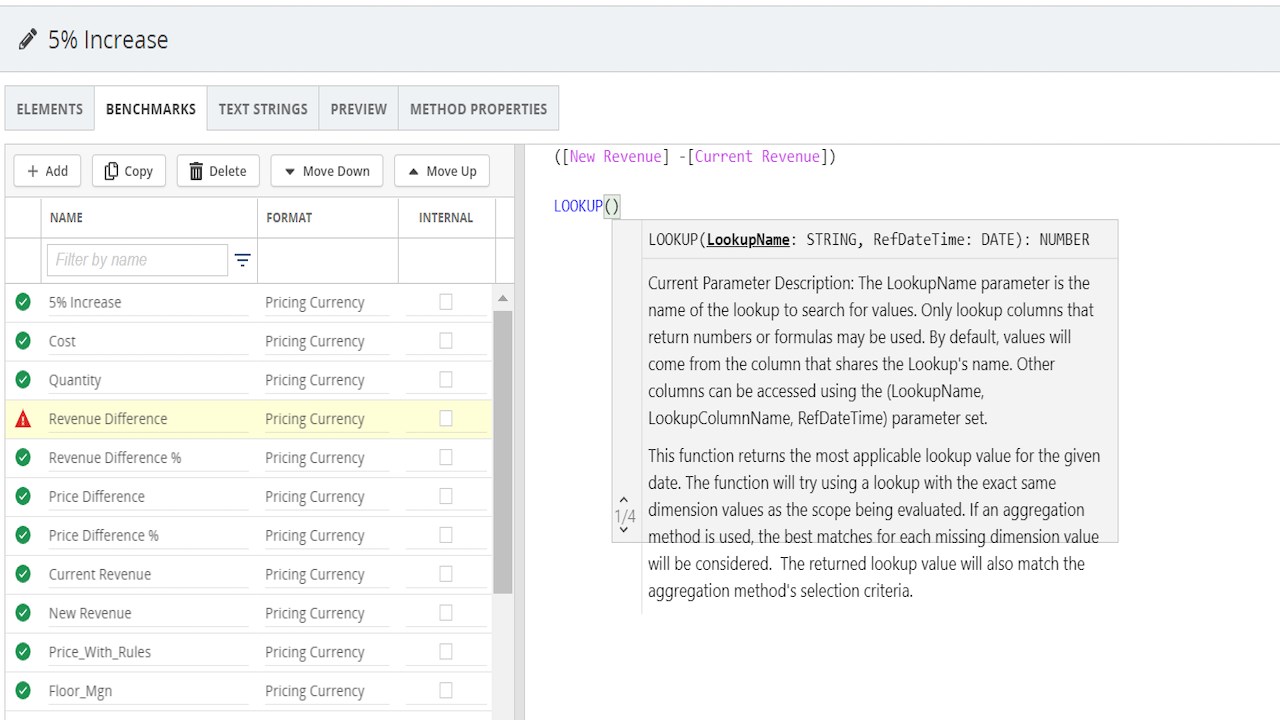This screenshot has width=1280, height=720.
Task: Toggle Internal checkbox for Price_With_Rules
Action: click(446, 651)
